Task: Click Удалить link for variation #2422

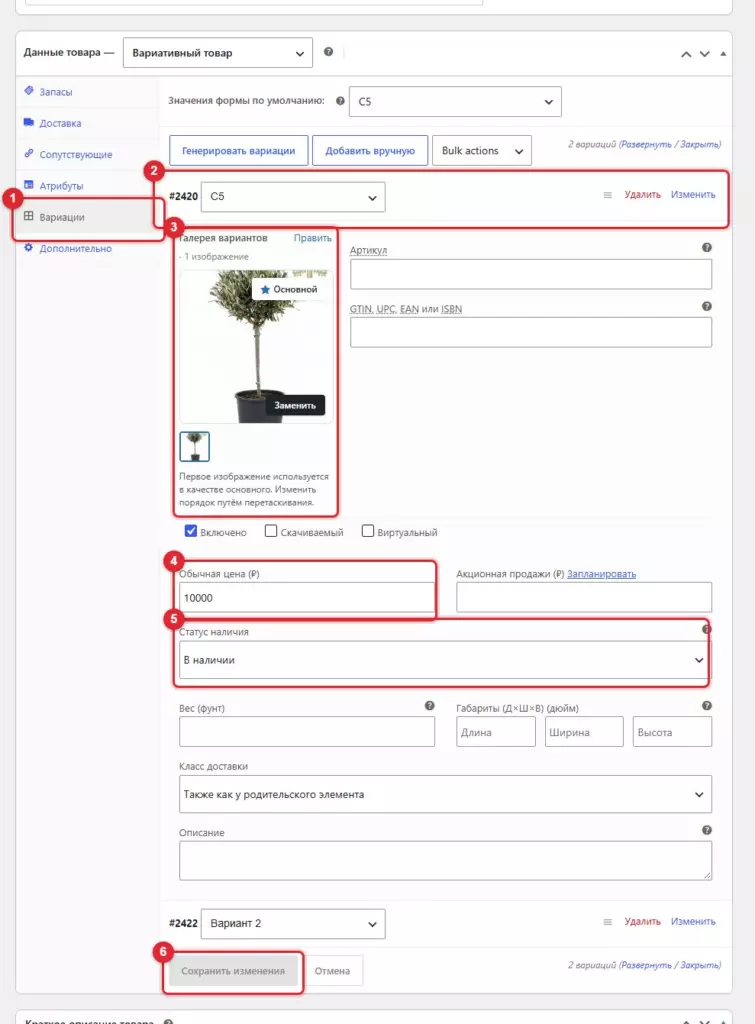Action: [642, 921]
